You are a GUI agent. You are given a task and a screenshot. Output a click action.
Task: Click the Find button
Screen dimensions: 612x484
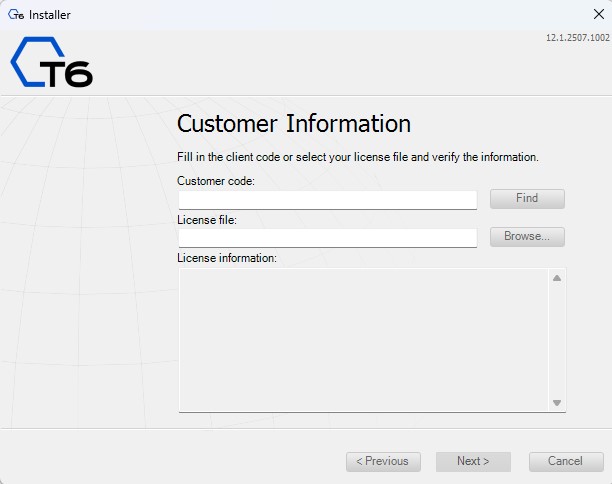point(527,199)
